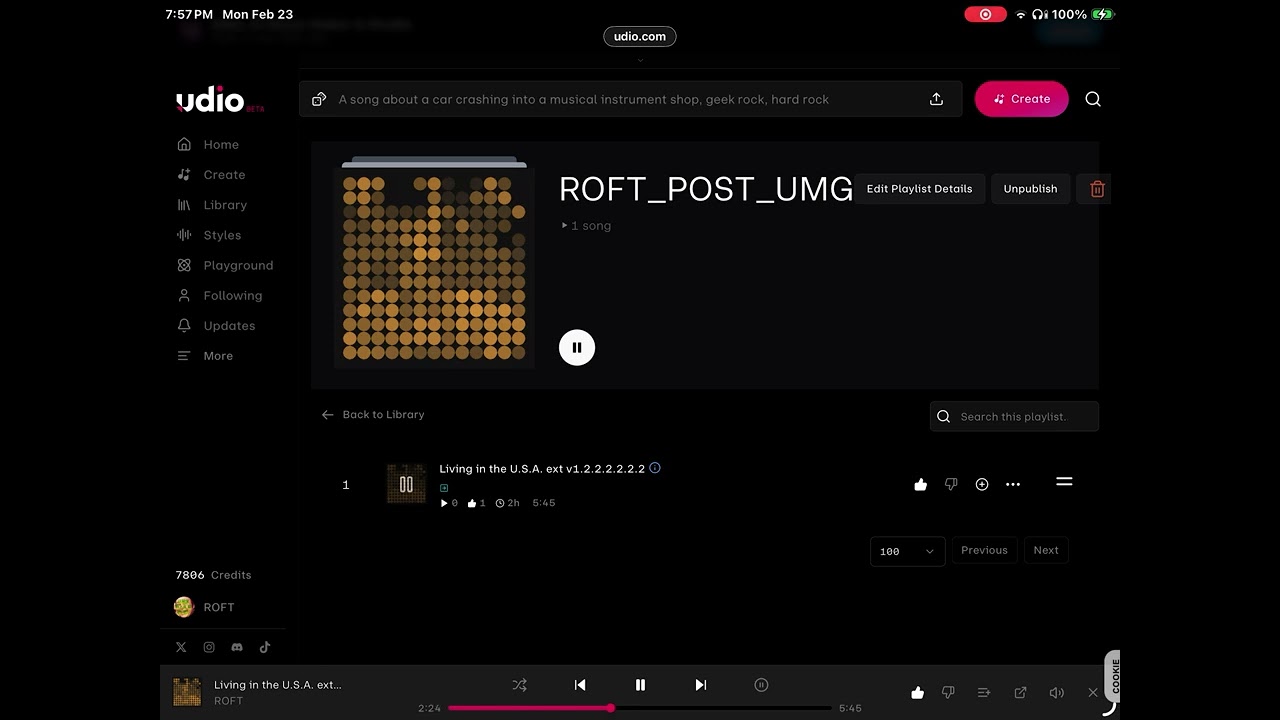
Task: Click the red screen recording indicator
Action: (985, 14)
